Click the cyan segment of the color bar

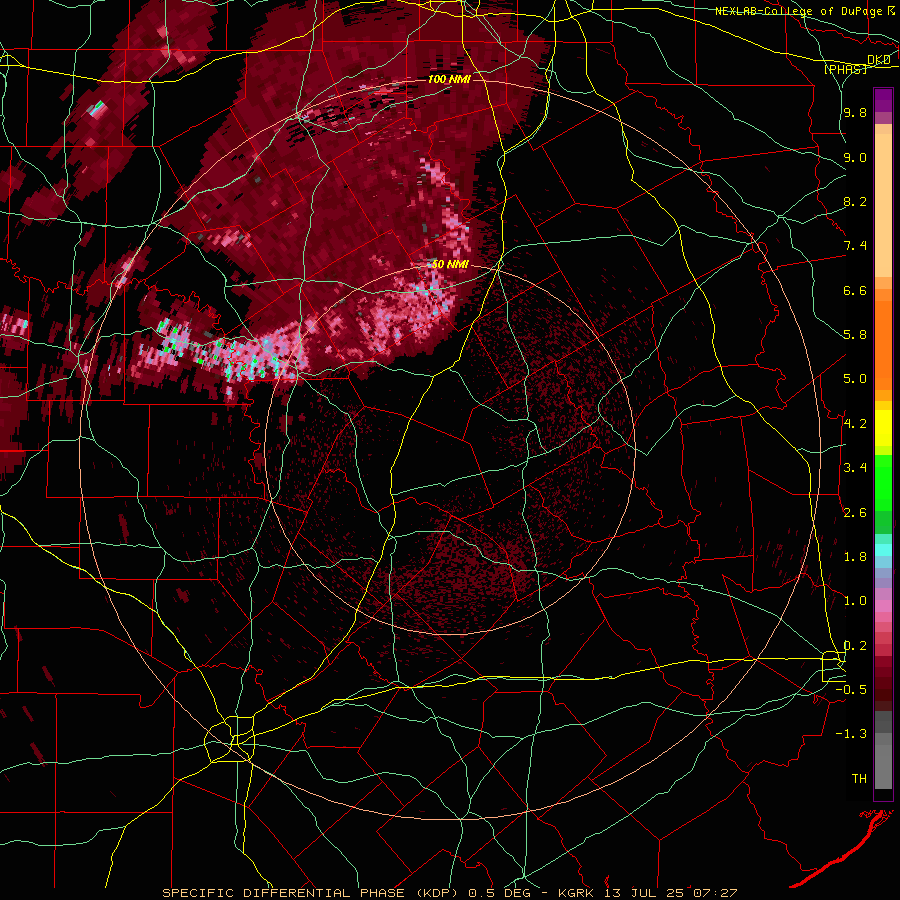(x=883, y=549)
